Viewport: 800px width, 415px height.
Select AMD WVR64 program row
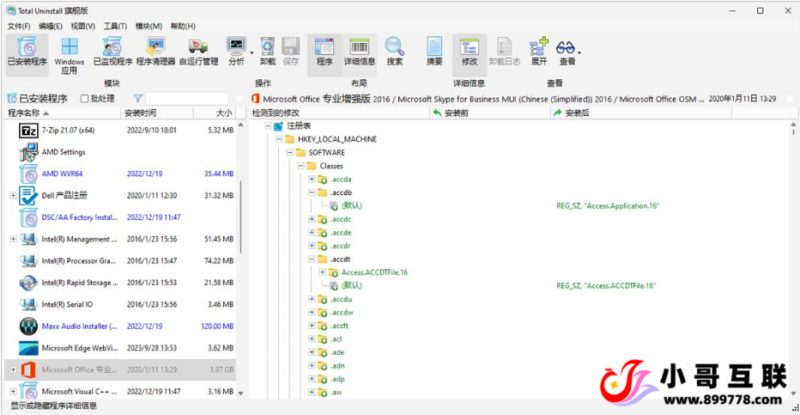coord(120,174)
